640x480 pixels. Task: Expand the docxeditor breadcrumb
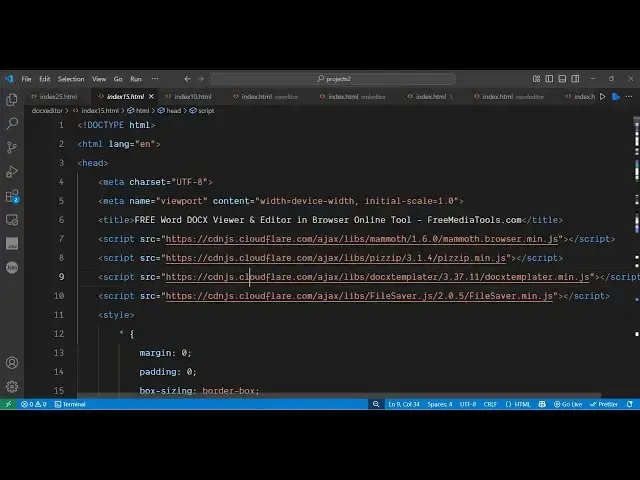(47, 111)
